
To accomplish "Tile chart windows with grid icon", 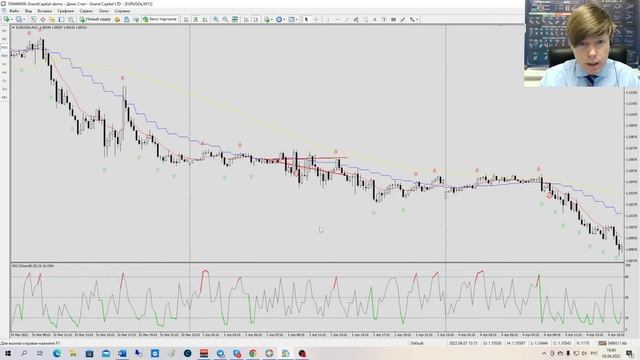I will (235, 19).
